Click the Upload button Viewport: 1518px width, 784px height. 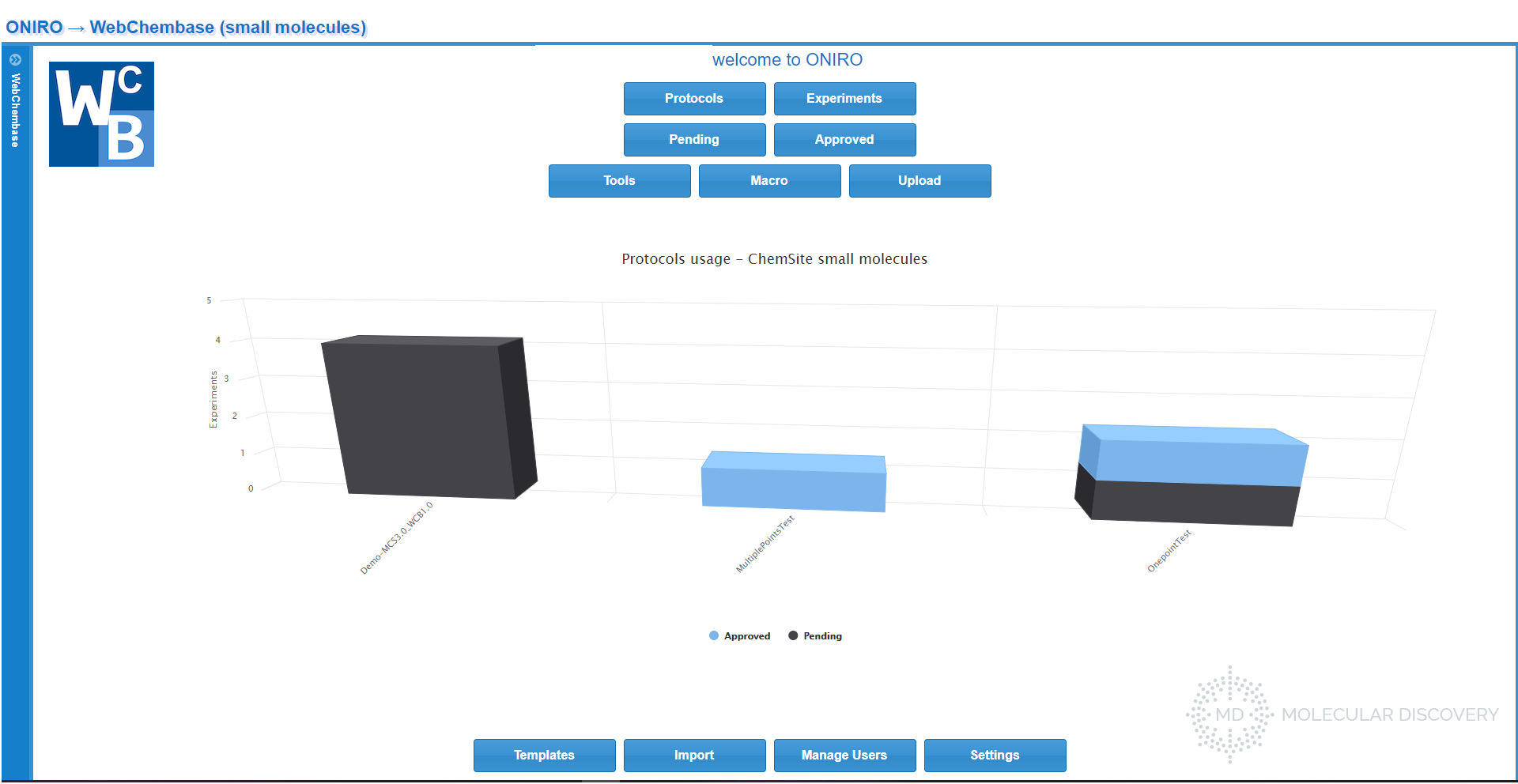click(919, 181)
